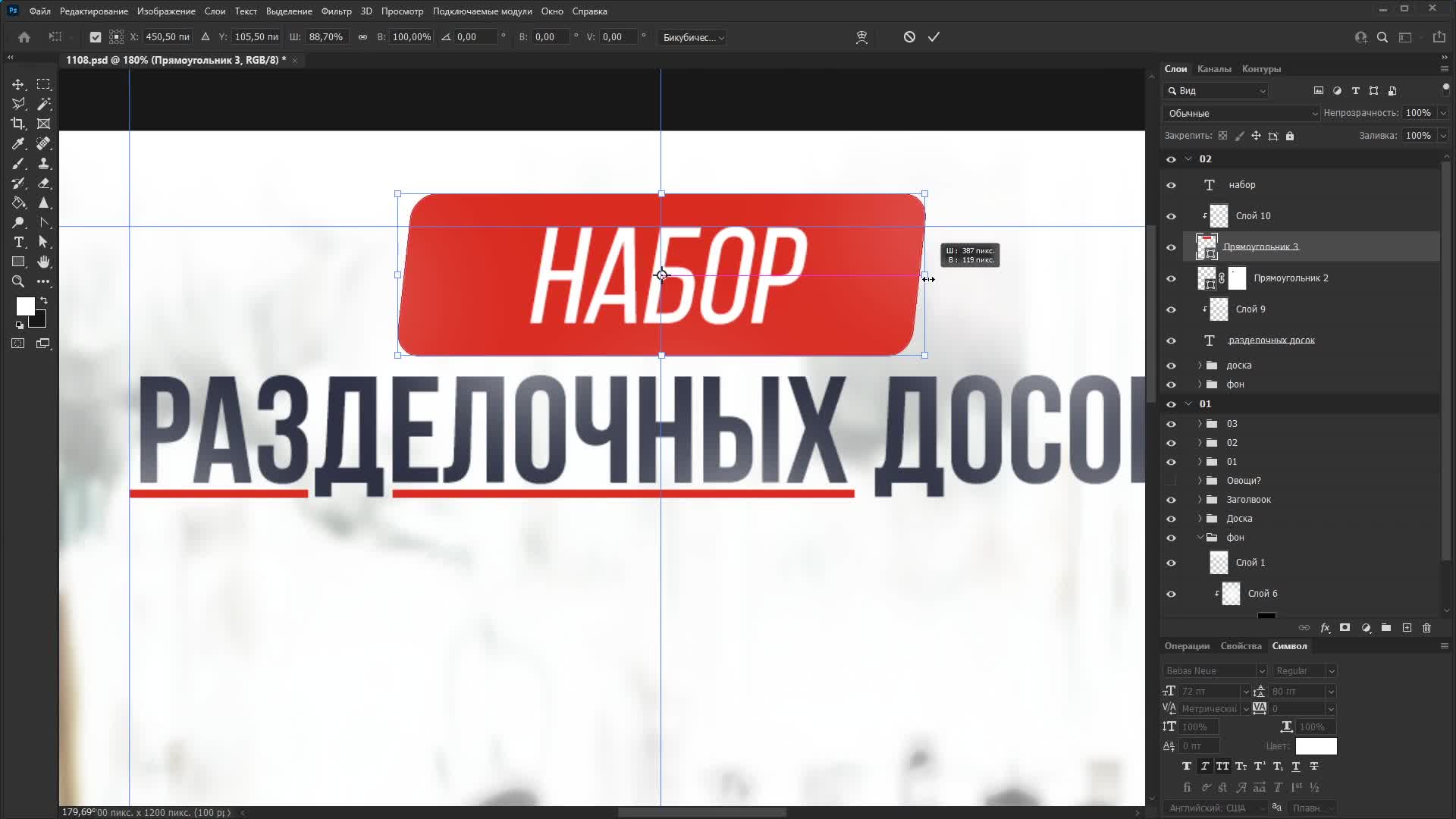Click the width Ш percentage field
Screen dimensions: 1456x819
tap(326, 37)
